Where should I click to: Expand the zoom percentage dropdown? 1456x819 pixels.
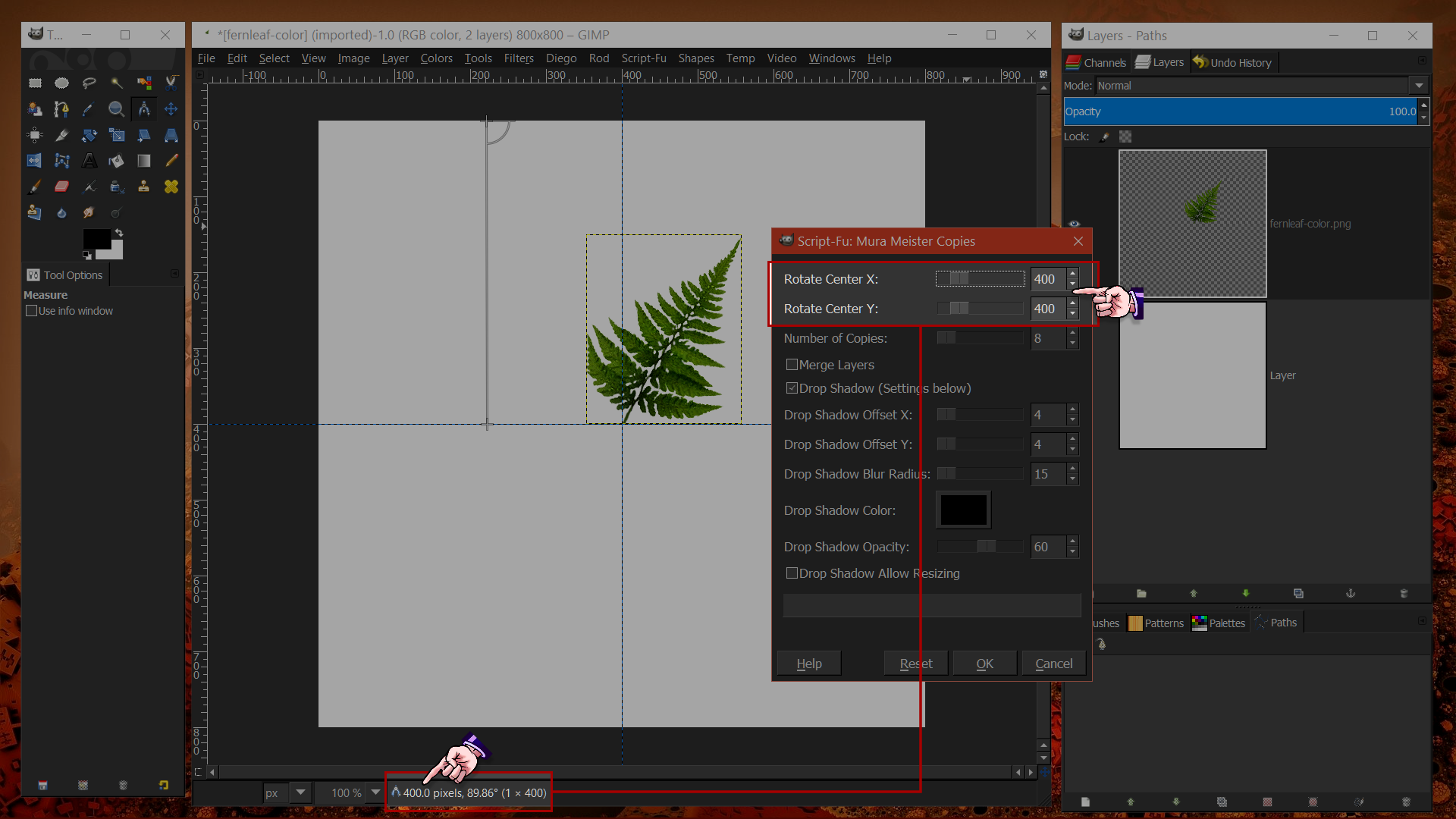click(375, 792)
